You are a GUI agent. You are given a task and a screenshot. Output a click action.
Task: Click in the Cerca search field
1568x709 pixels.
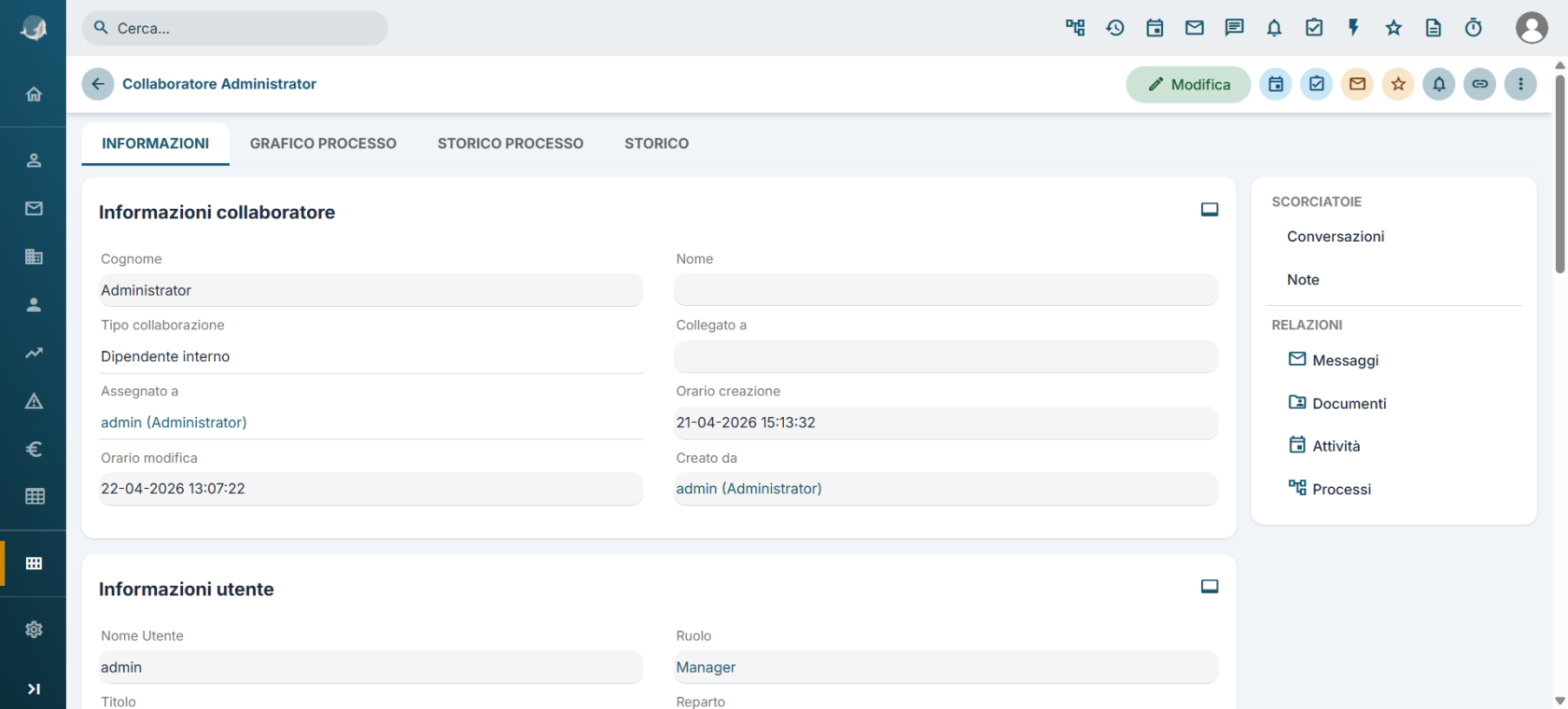pyautogui.click(x=234, y=28)
